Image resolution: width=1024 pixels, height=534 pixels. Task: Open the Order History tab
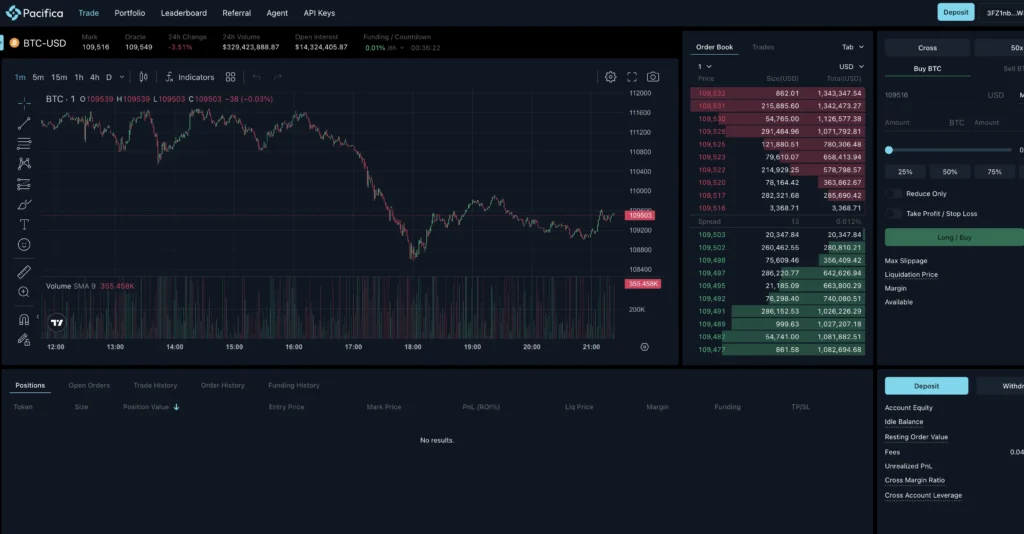click(223, 385)
